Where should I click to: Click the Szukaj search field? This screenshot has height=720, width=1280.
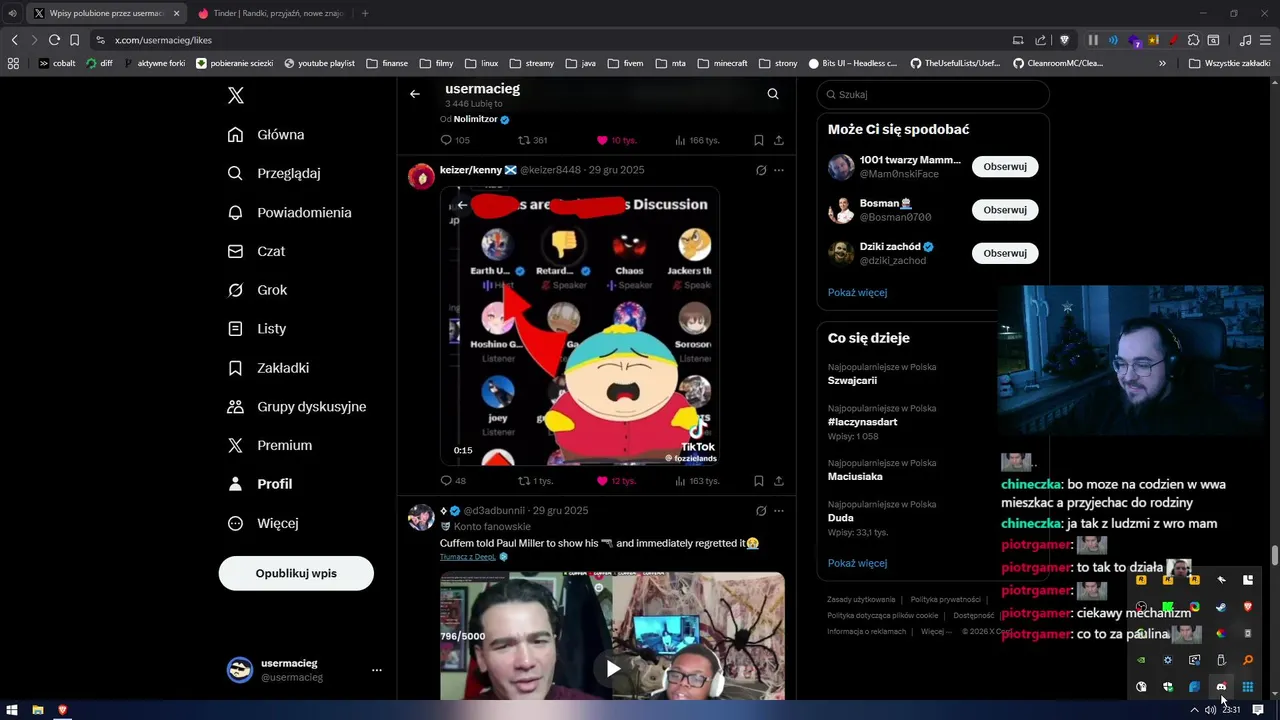[933, 94]
